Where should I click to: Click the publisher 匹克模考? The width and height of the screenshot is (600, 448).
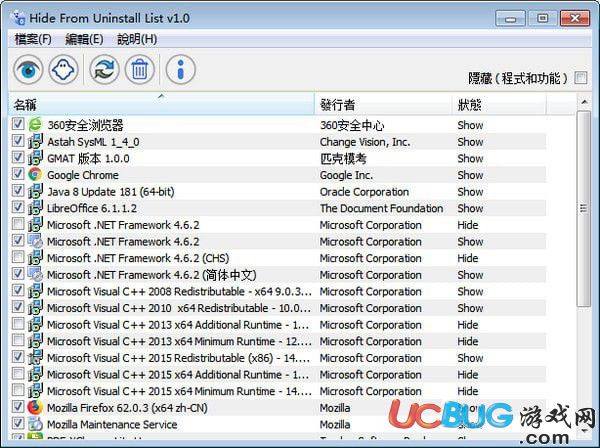343,158
